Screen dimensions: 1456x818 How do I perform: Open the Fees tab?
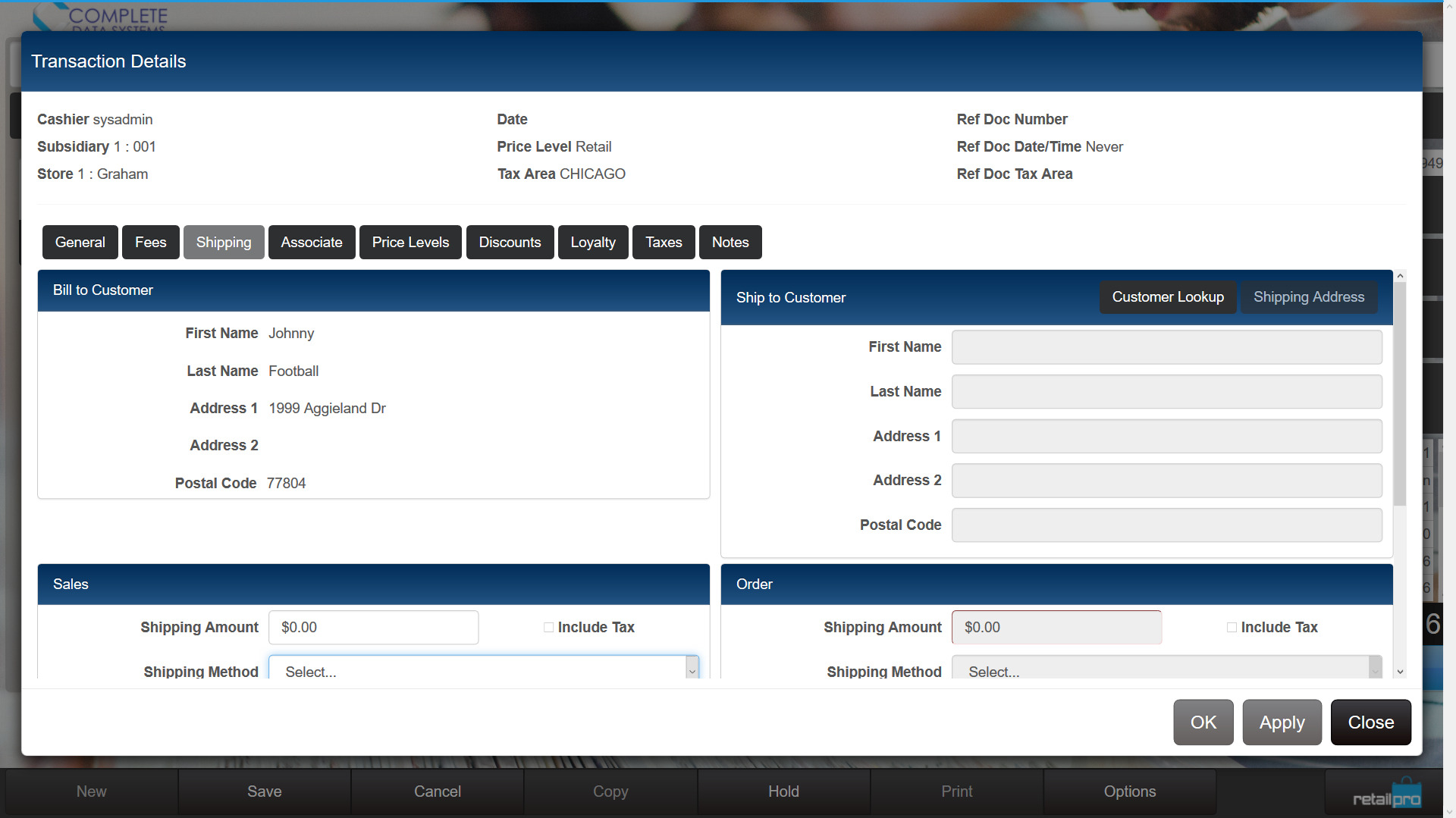pos(150,243)
